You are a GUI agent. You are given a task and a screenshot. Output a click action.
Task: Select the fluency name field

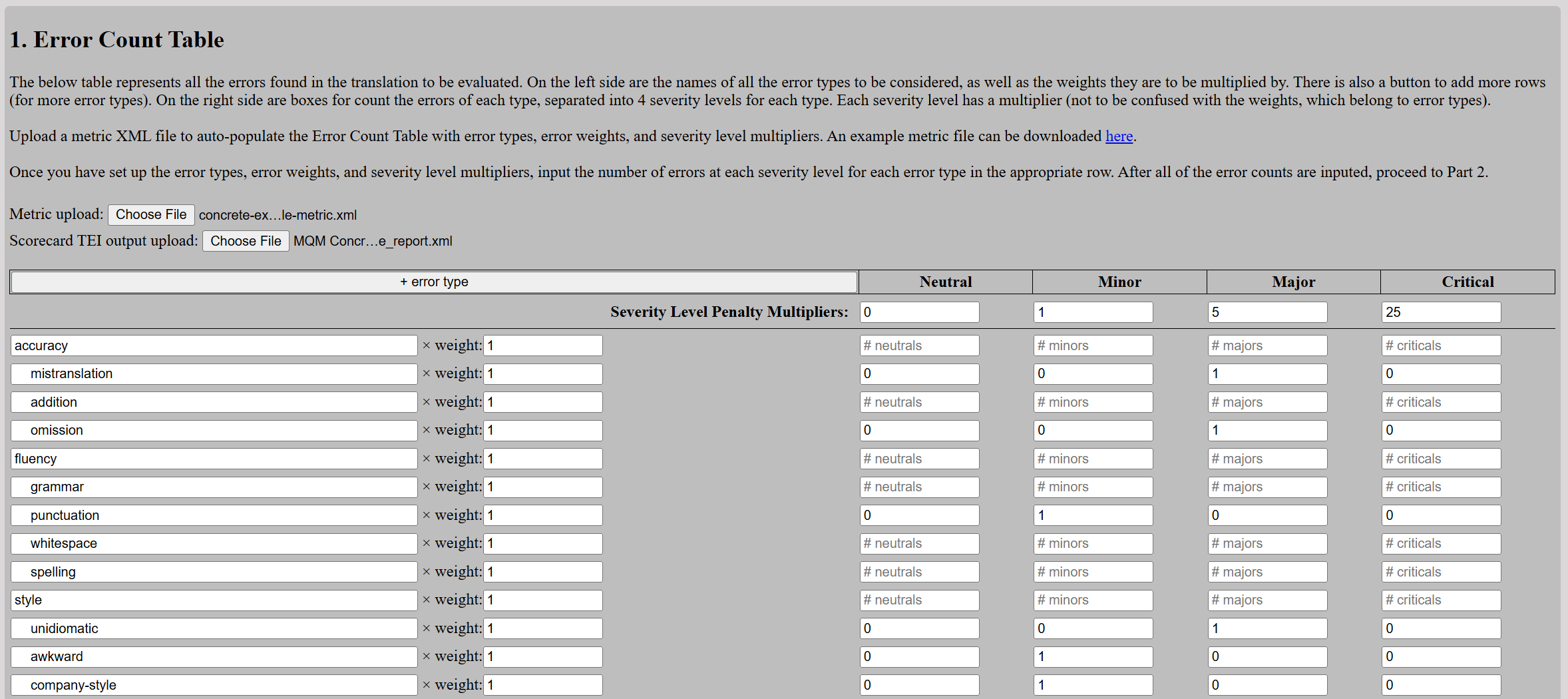click(214, 459)
